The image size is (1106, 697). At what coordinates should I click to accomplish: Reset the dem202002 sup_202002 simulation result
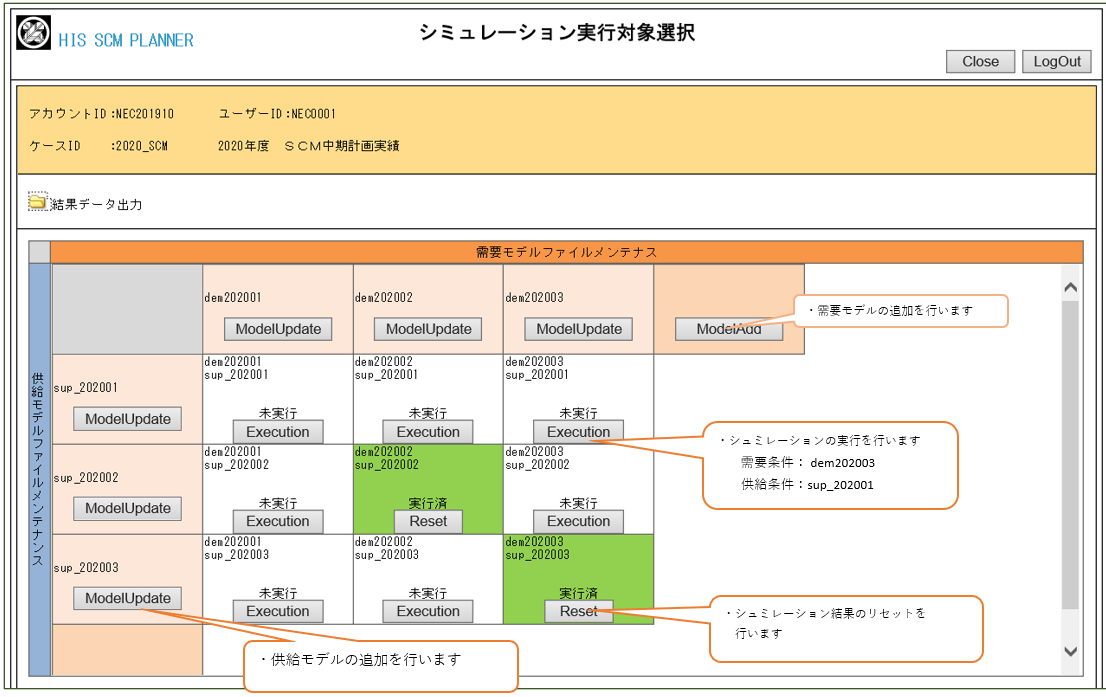428,521
